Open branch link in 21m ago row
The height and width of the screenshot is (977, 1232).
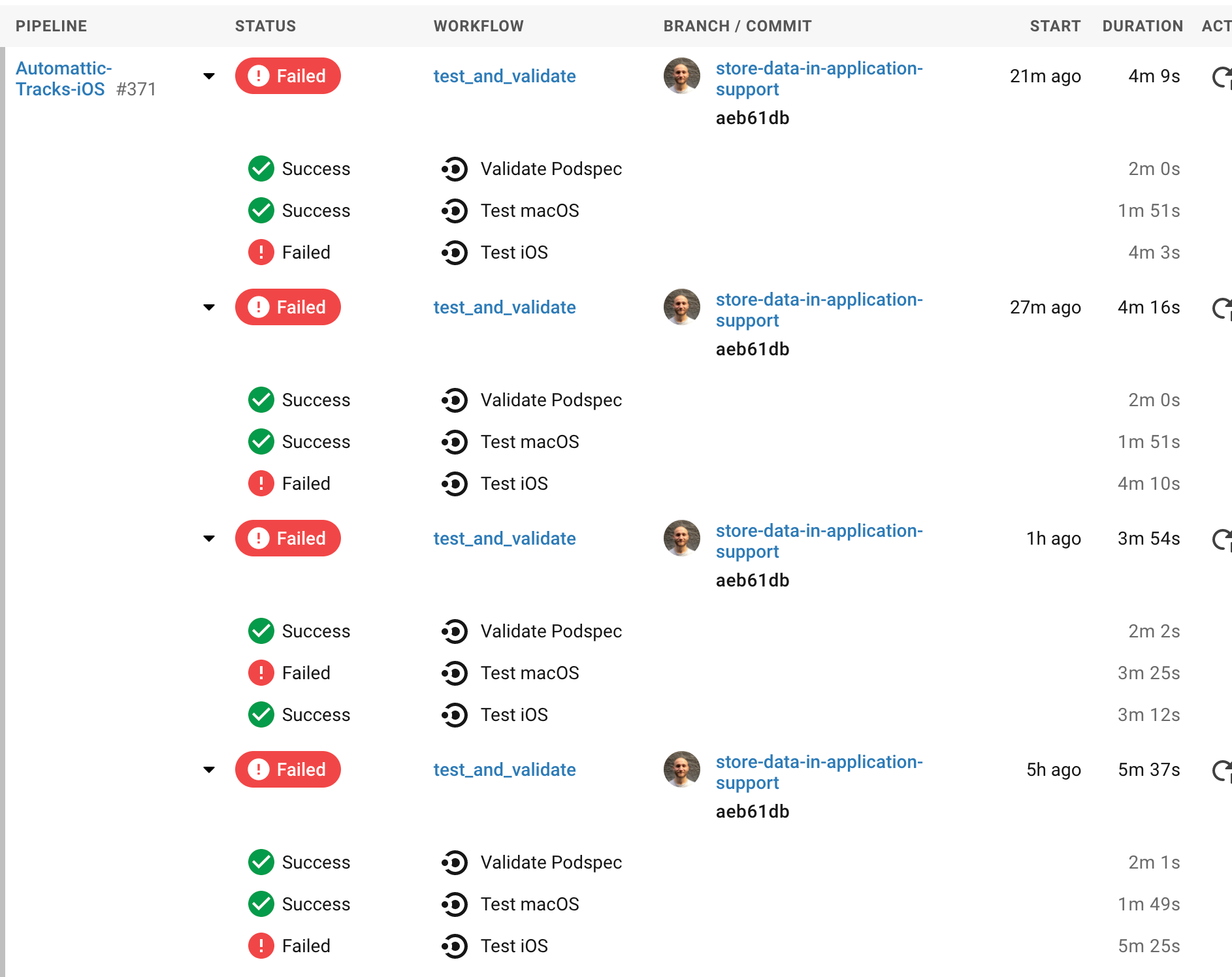[819, 78]
